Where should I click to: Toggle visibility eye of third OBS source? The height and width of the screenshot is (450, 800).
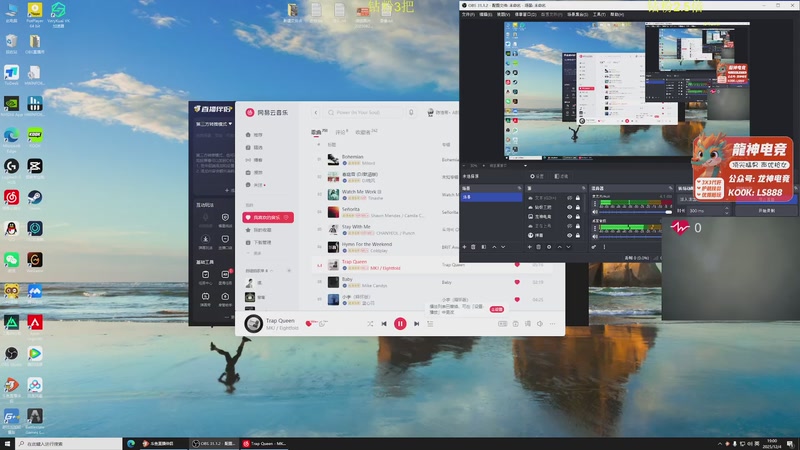pyautogui.click(x=569, y=216)
